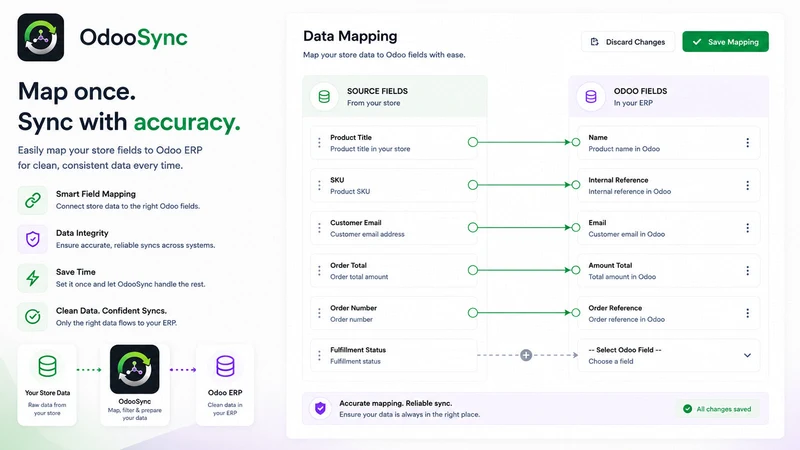Click the Discard Changes button
800x450 pixels.
[x=628, y=42]
